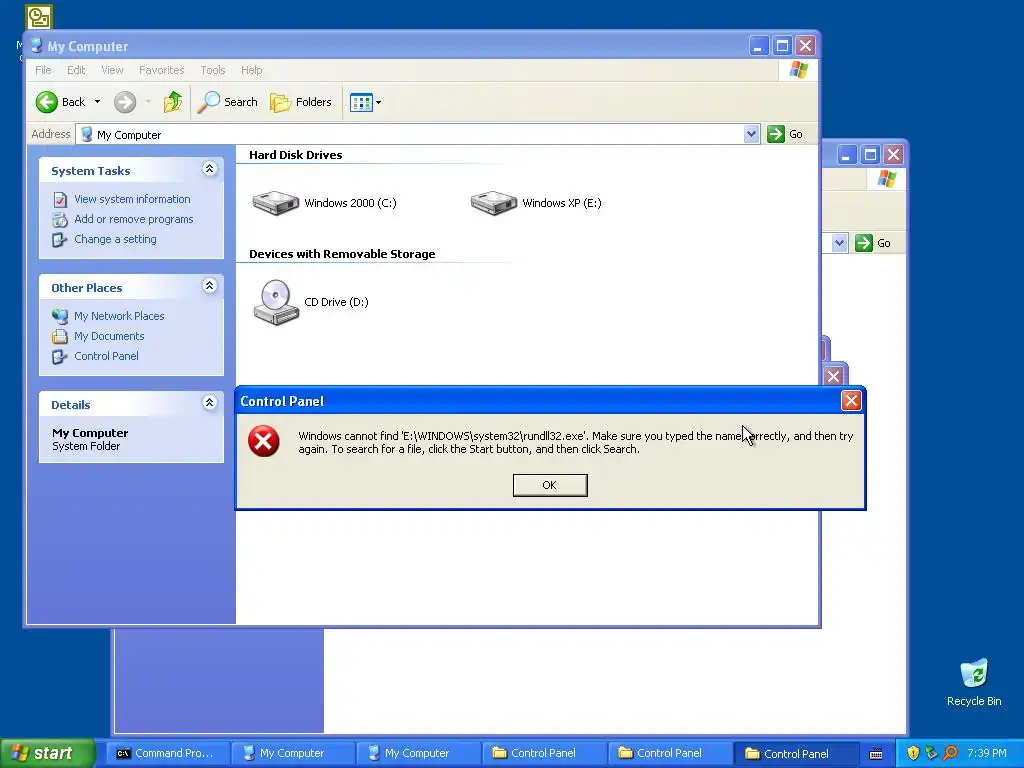Click the Back arrow button
This screenshot has width=1024, height=768.
pos(47,102)
